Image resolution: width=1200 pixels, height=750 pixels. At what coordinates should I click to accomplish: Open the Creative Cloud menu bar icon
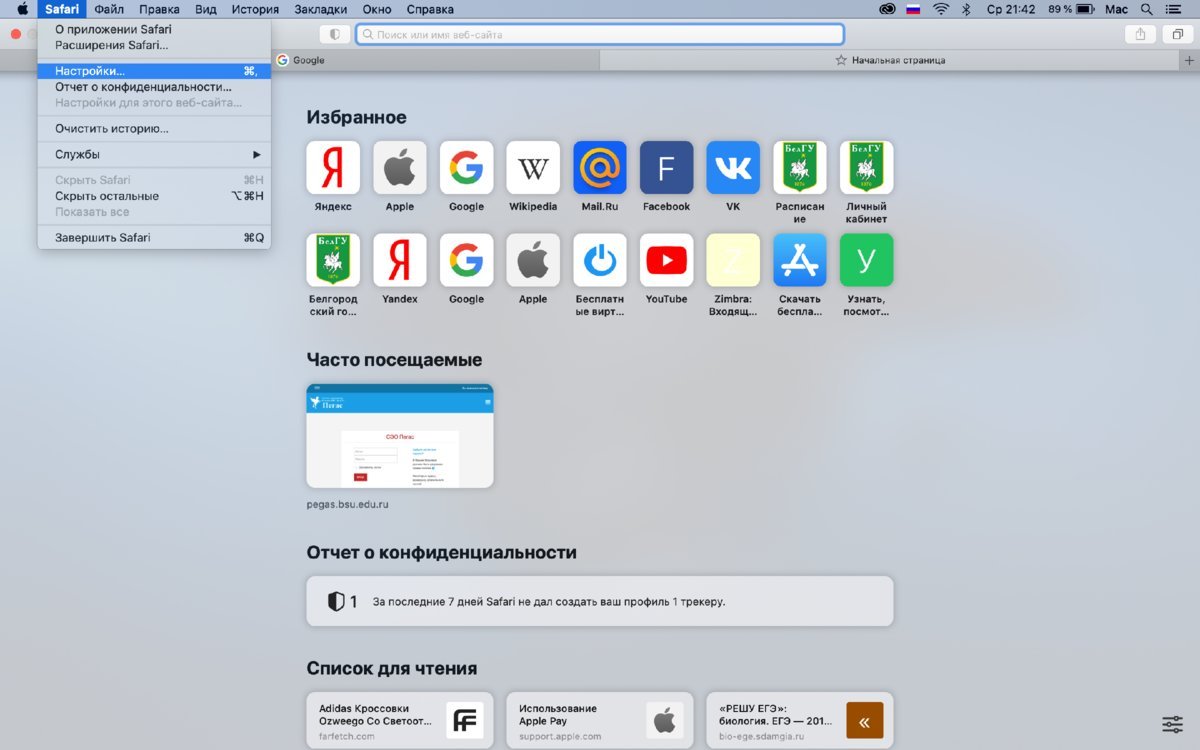click(x=887, y=9)
